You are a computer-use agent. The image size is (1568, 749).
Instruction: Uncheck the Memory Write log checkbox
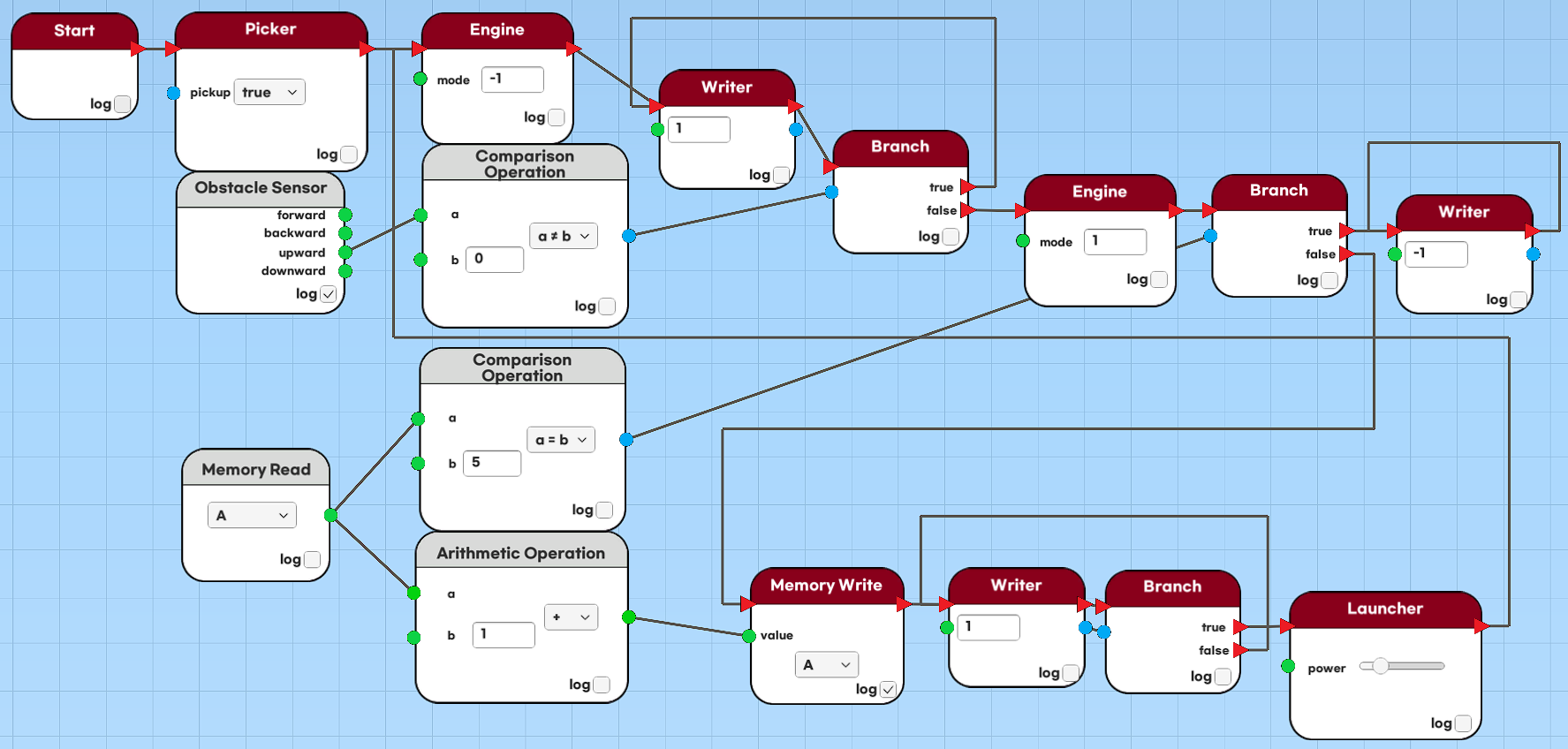click(x=888, y=690)
